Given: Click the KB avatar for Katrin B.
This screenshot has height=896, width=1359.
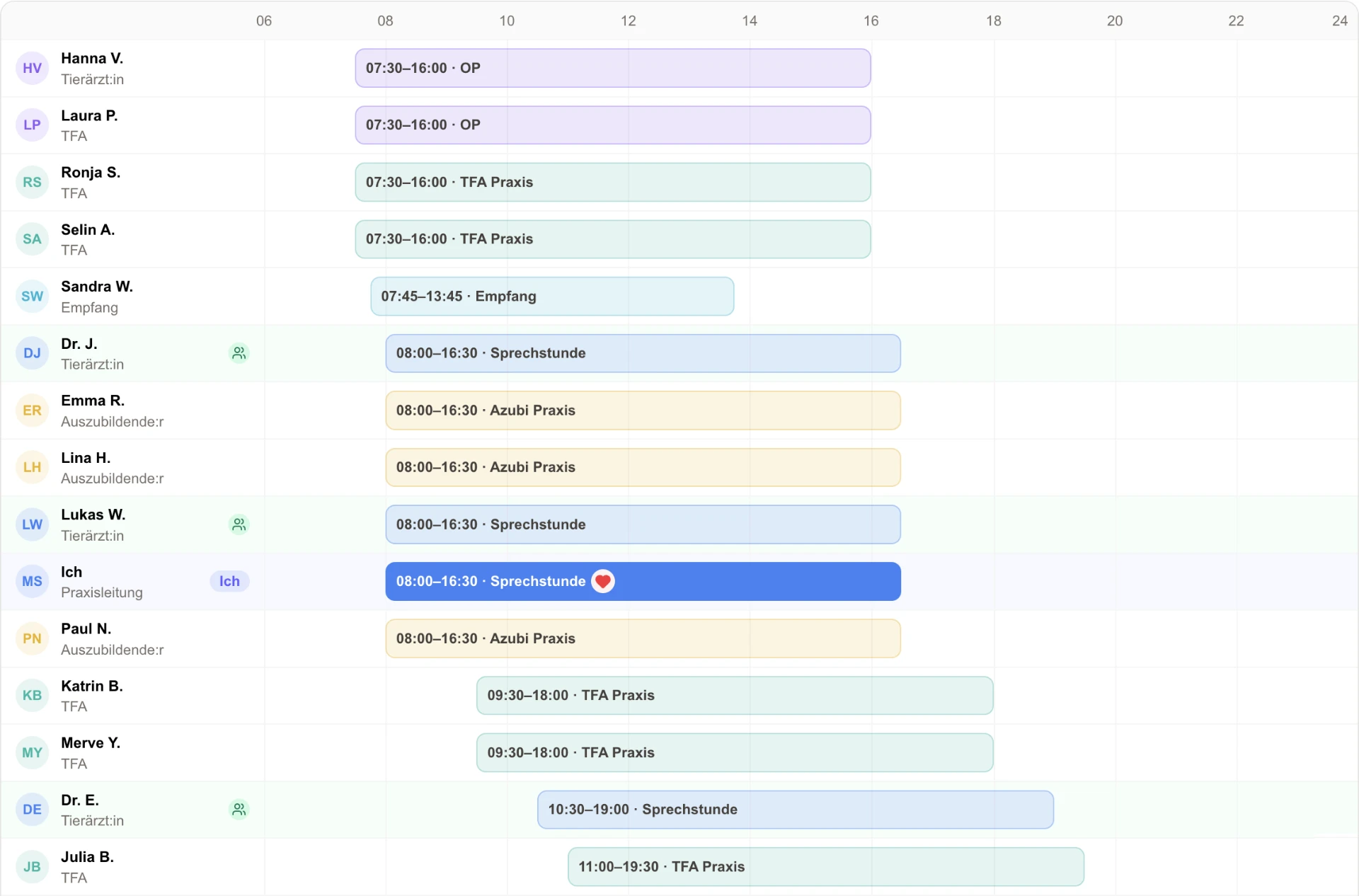Looking at the screenshot, I should point(32,695).
